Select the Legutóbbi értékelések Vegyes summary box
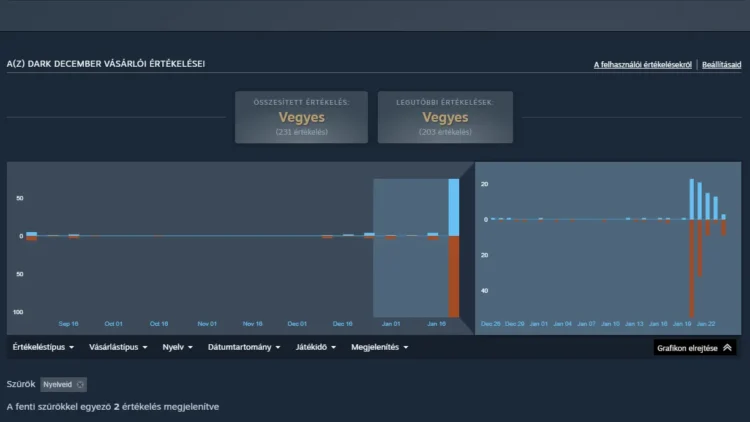Screen dimensions: 750x422 [x=445, y=116]
